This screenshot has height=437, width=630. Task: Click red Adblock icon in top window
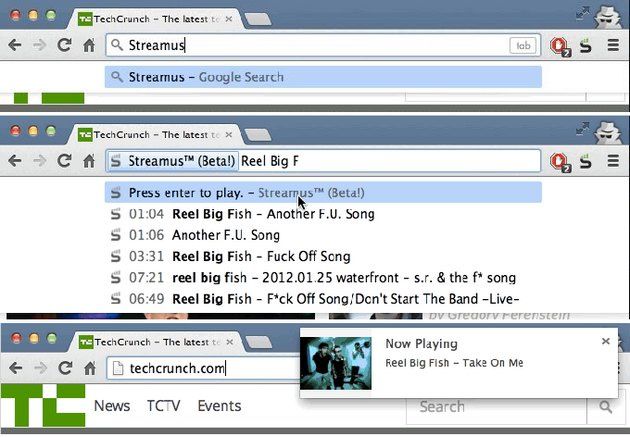(560, 46)
